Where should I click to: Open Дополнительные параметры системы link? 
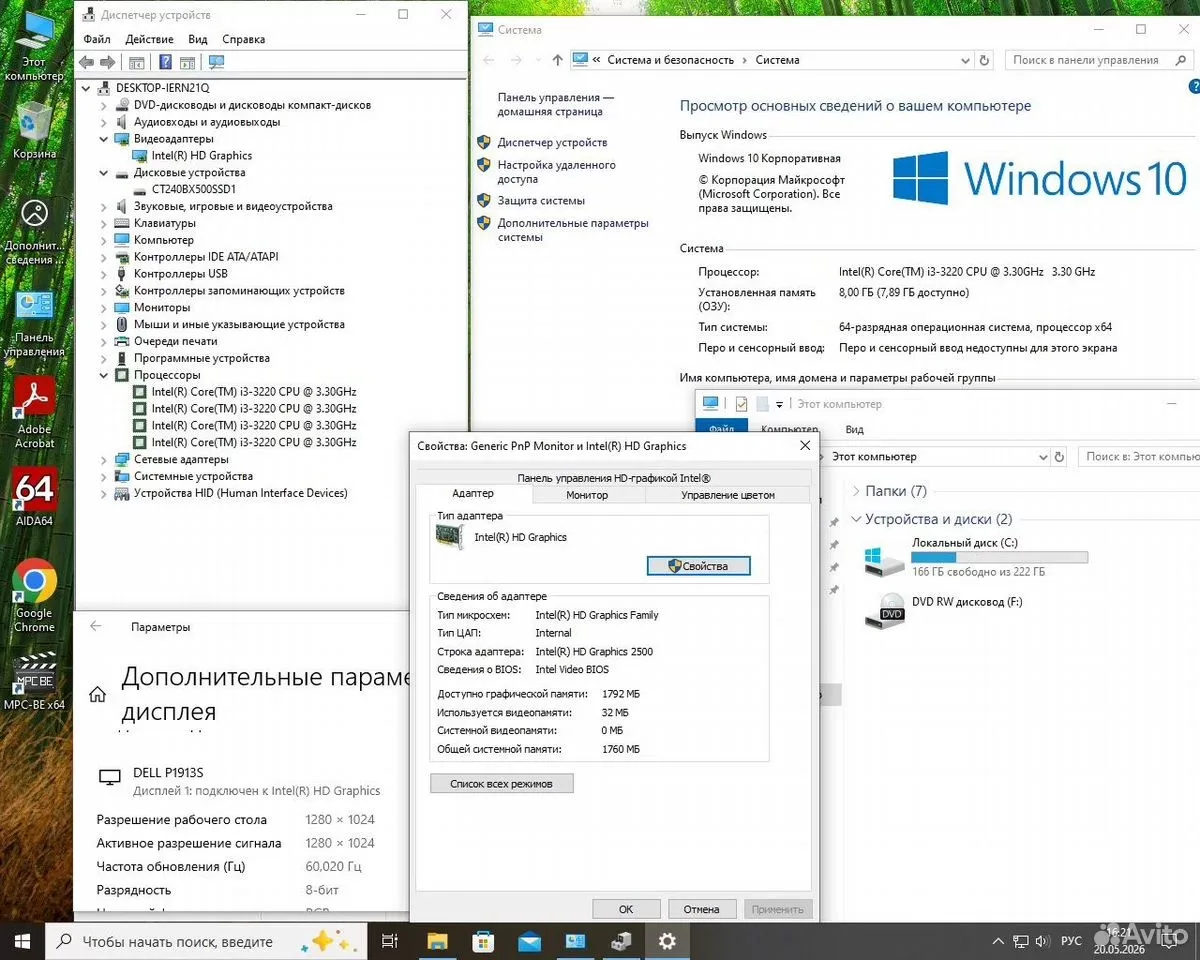573,230
